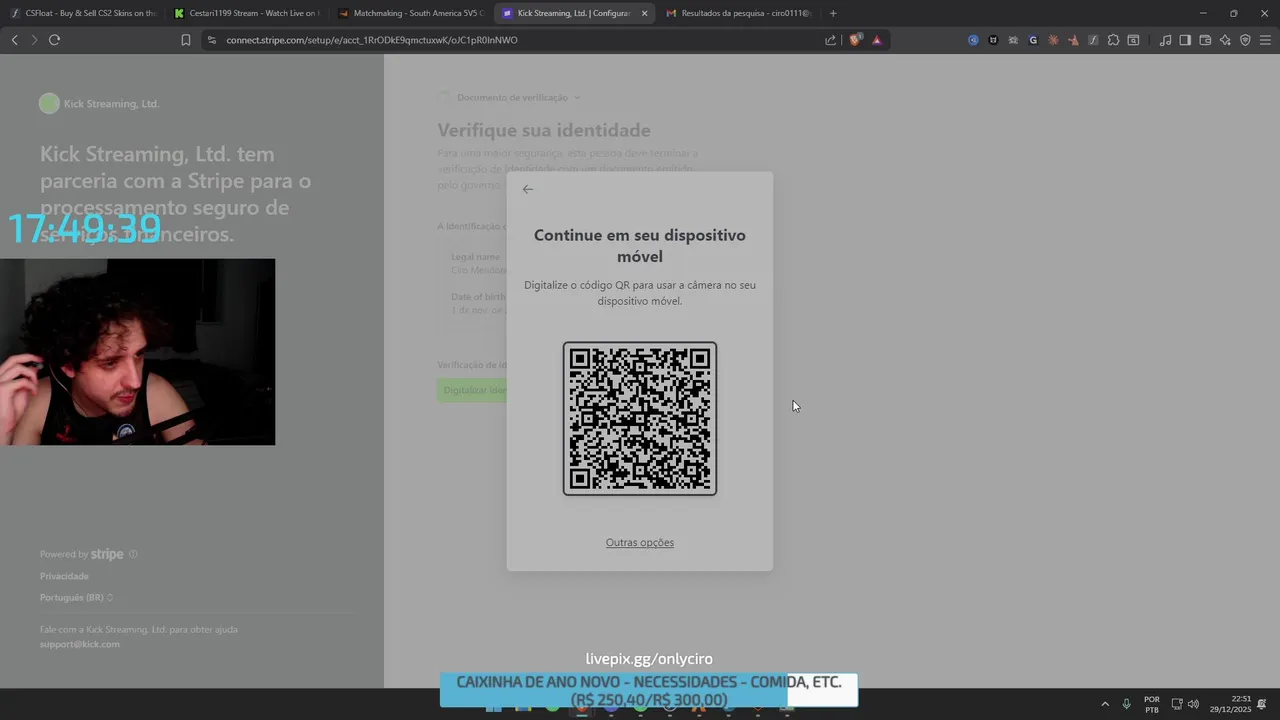
Task: Click the blue circle extension icon
Action: (x=973, y=40)
